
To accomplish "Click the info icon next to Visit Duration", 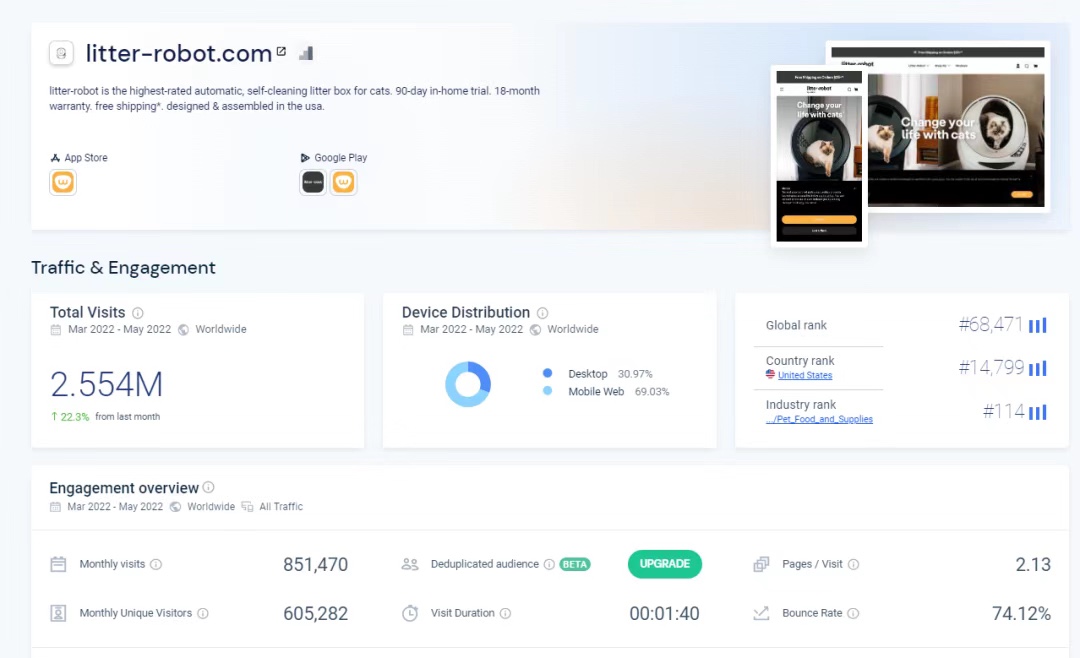I will tap(505, 613).
